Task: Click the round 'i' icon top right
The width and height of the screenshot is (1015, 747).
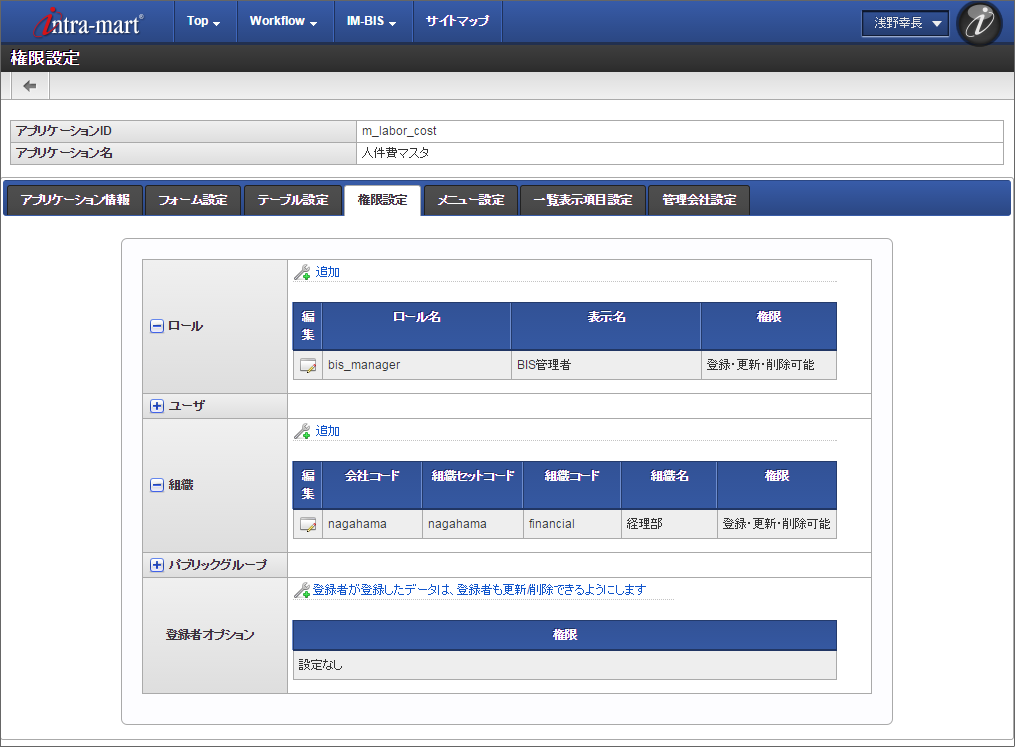Action: 978,23
